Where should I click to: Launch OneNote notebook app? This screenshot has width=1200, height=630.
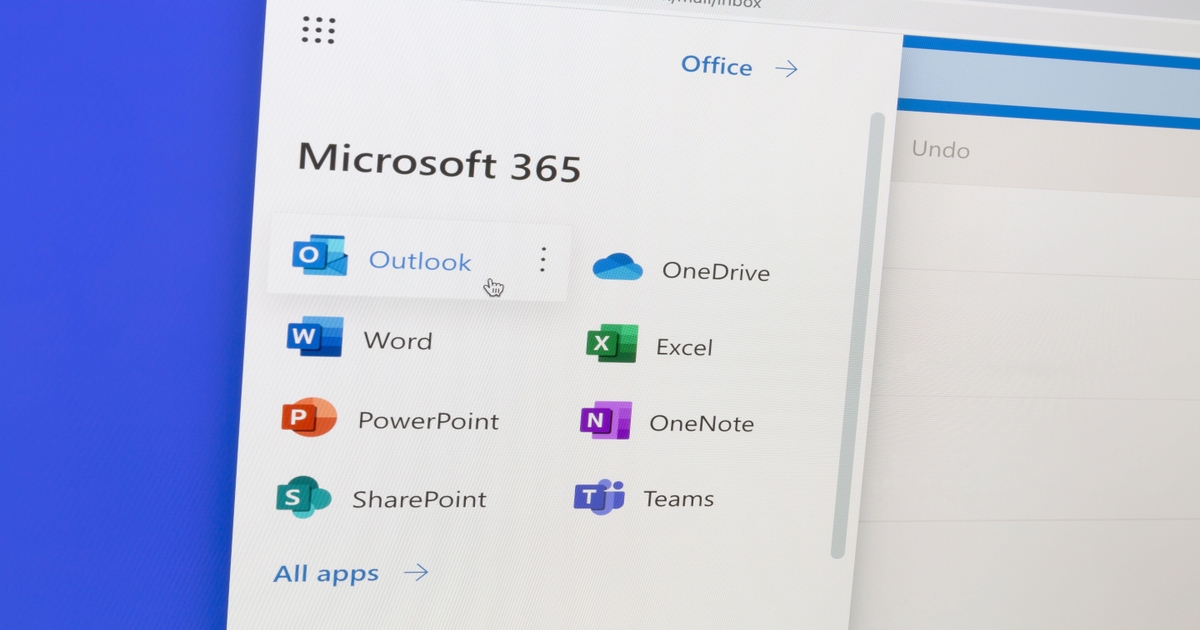coord(703,423)
